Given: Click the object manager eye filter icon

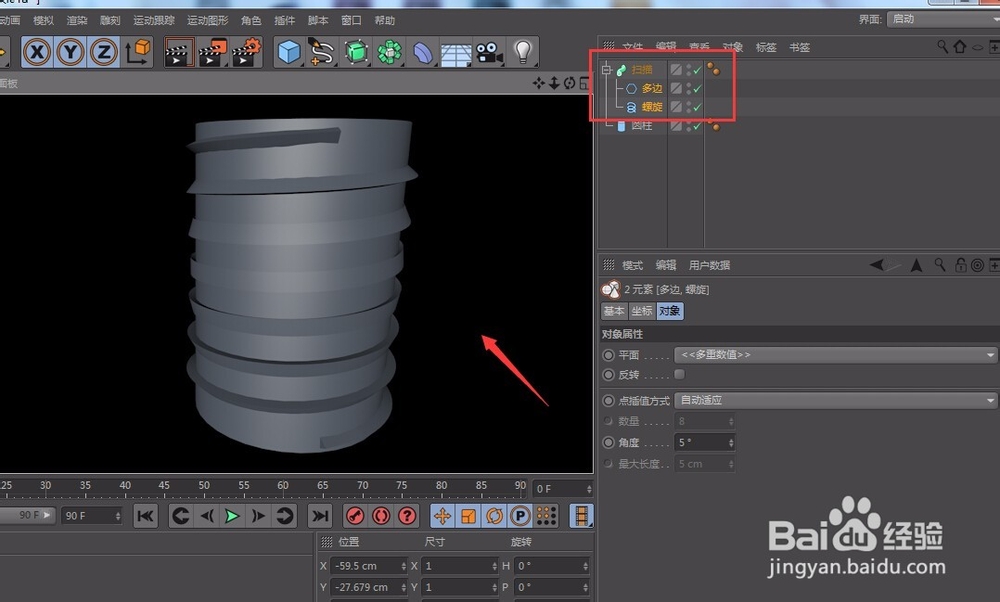Looking at the screenshot, I should pyautogui.click(x=977, y=47).
